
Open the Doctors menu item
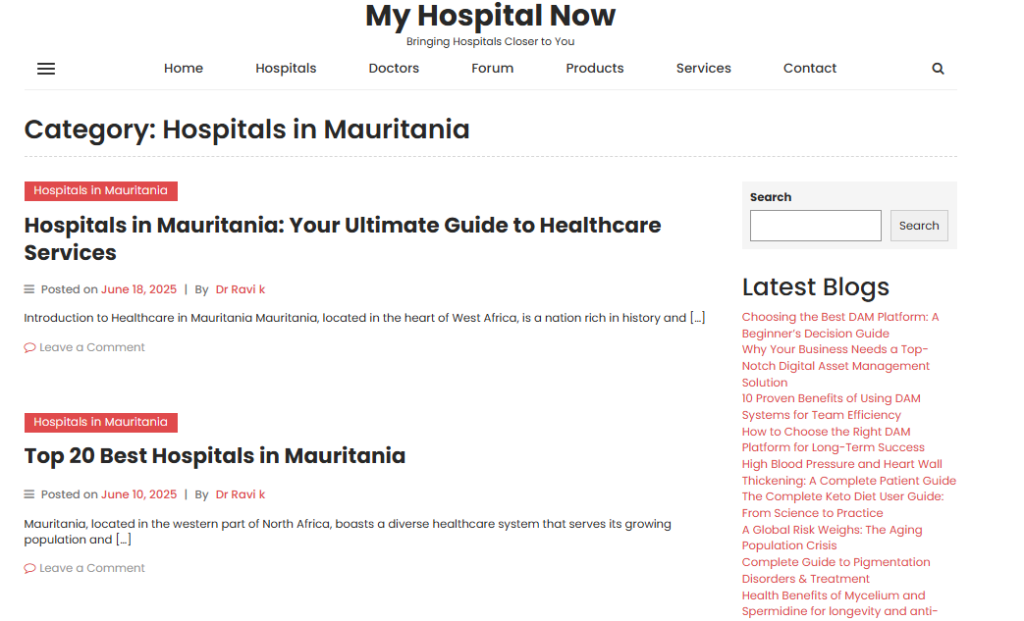coord(394,68)
